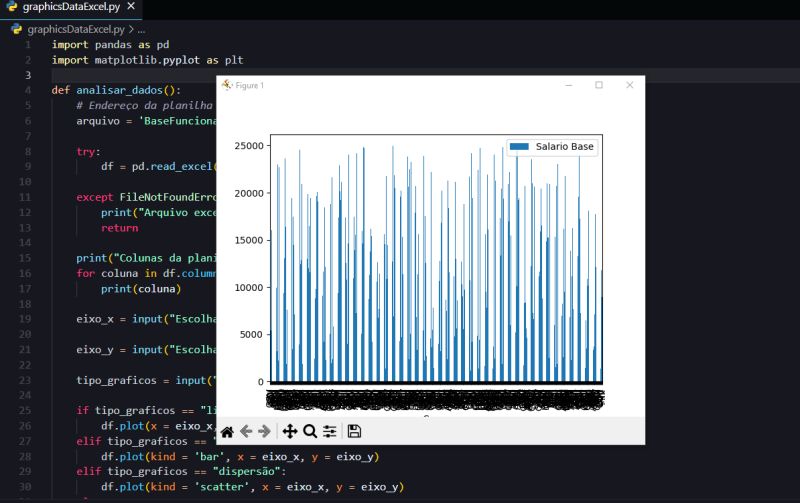The width and height of the screenshot is (800, 503).
Task: Click the bar chart plot area
Action: click(x=436, y=259)
